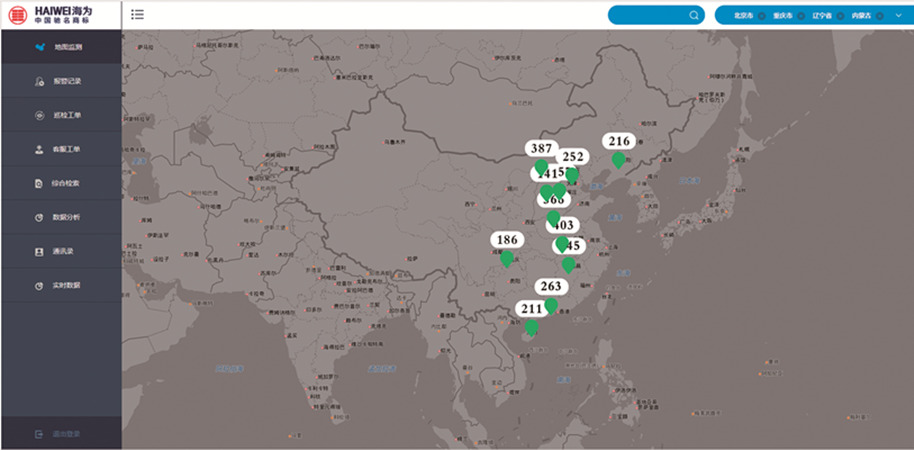Toggle the round button next to 北京市
Viewport: 914px width, 450px height.
pyautogui.click(x=762, y=15)
